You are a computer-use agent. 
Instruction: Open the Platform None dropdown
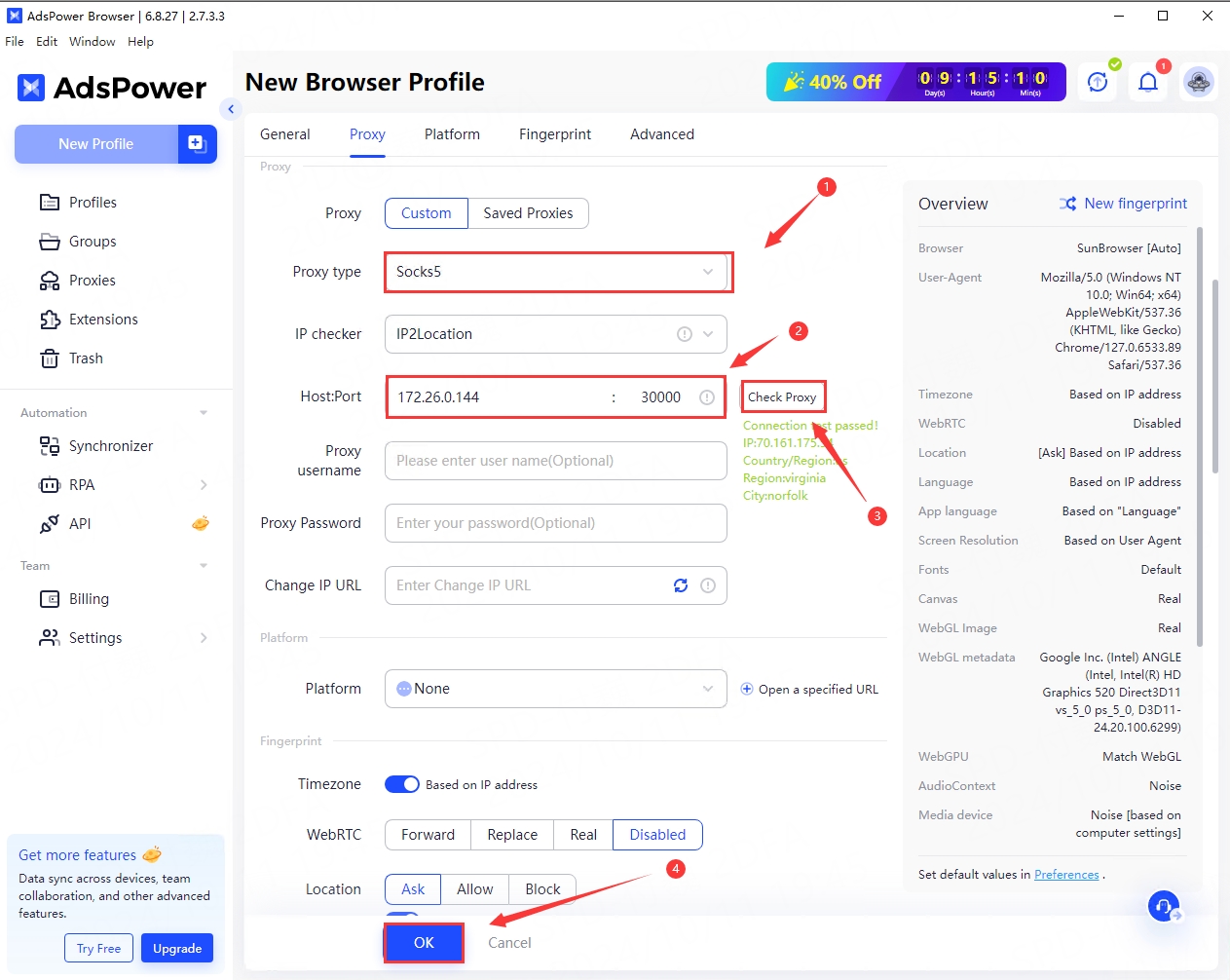click(x=556, y=689)
